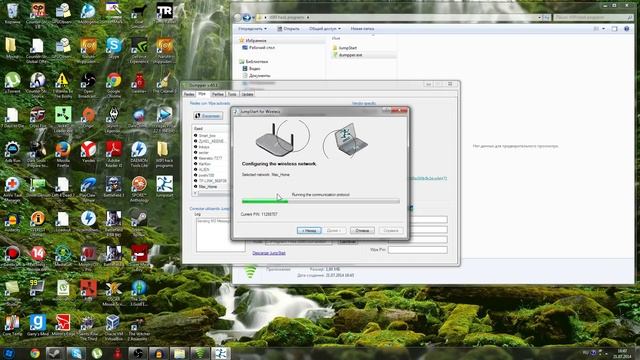Open the JumpStart desktop shortcut
This screenshot has width=640, height=360.
pyautogui.click(x=164, y=186)
